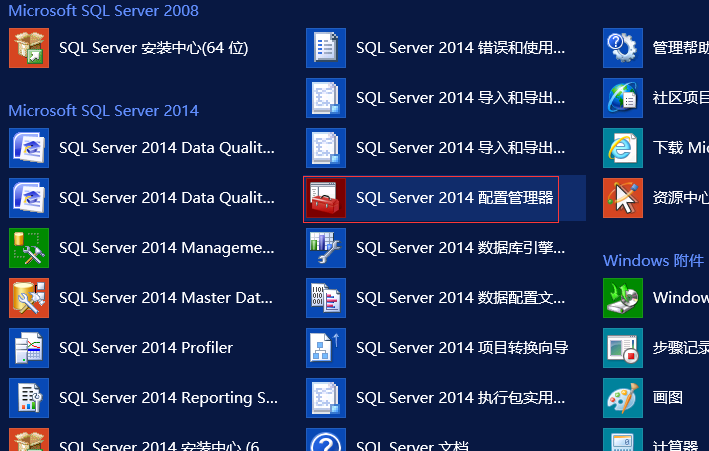Open the green Windows accessory disc icon
709x451 pixels.
(623, 298)
